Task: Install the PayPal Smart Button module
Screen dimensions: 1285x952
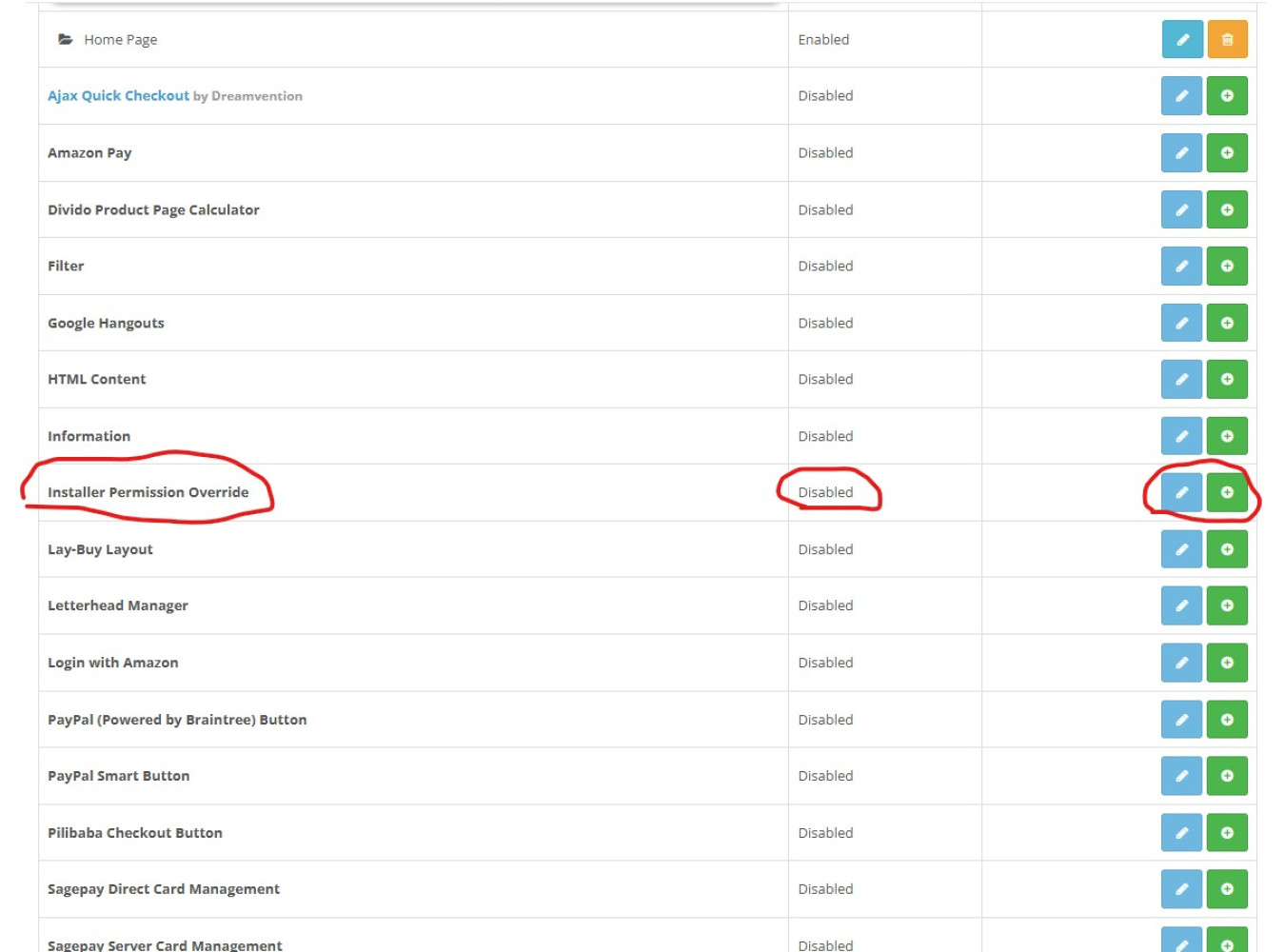Action: coord(1227,776)
